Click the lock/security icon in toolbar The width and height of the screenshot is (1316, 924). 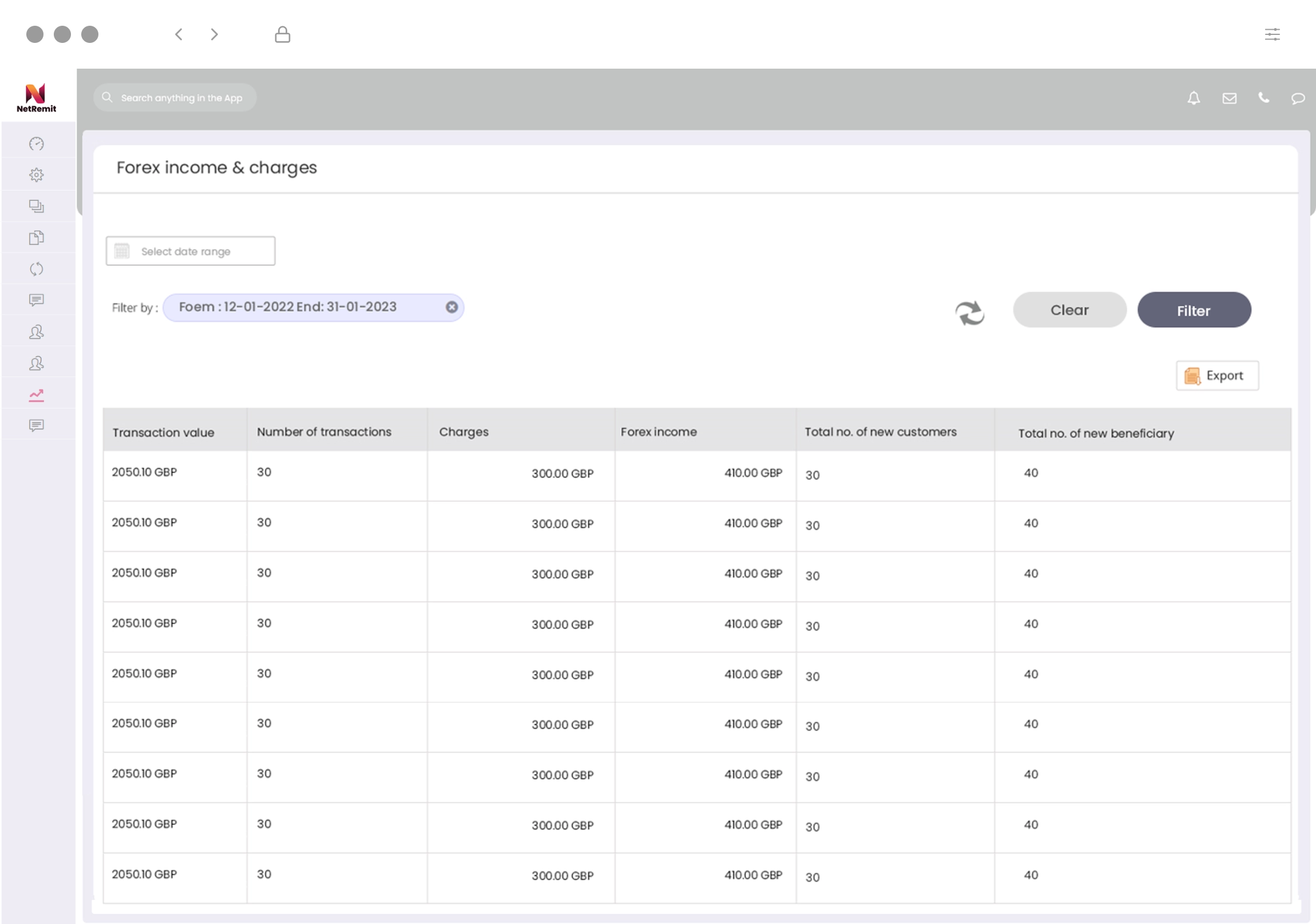coord(283,34)
